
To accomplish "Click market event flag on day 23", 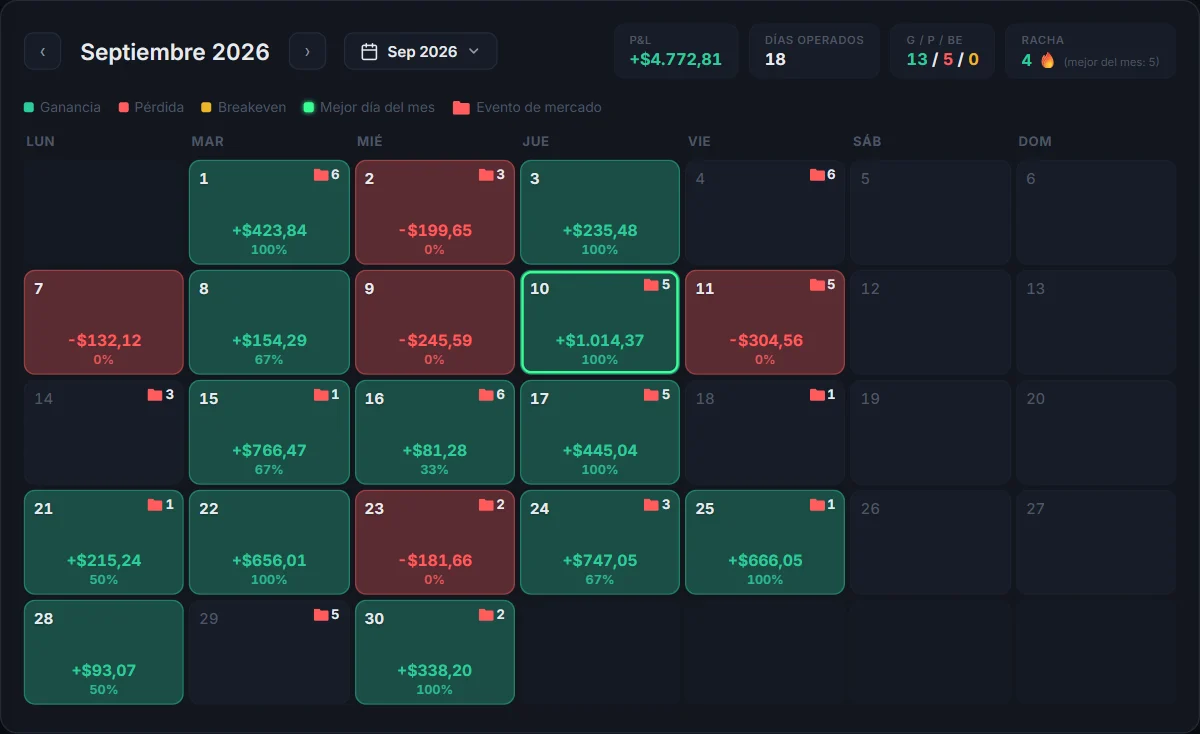I will (x=486, y=505).
